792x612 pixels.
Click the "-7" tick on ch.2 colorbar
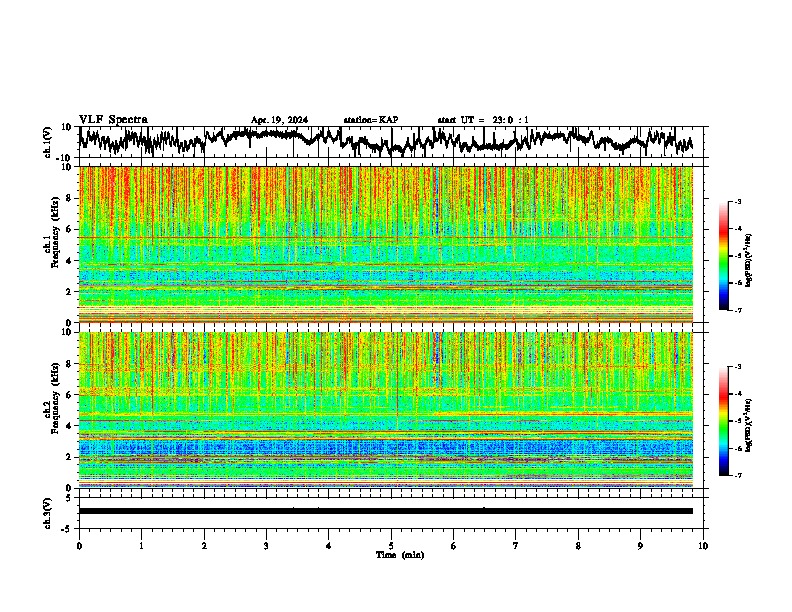point(737,475)
